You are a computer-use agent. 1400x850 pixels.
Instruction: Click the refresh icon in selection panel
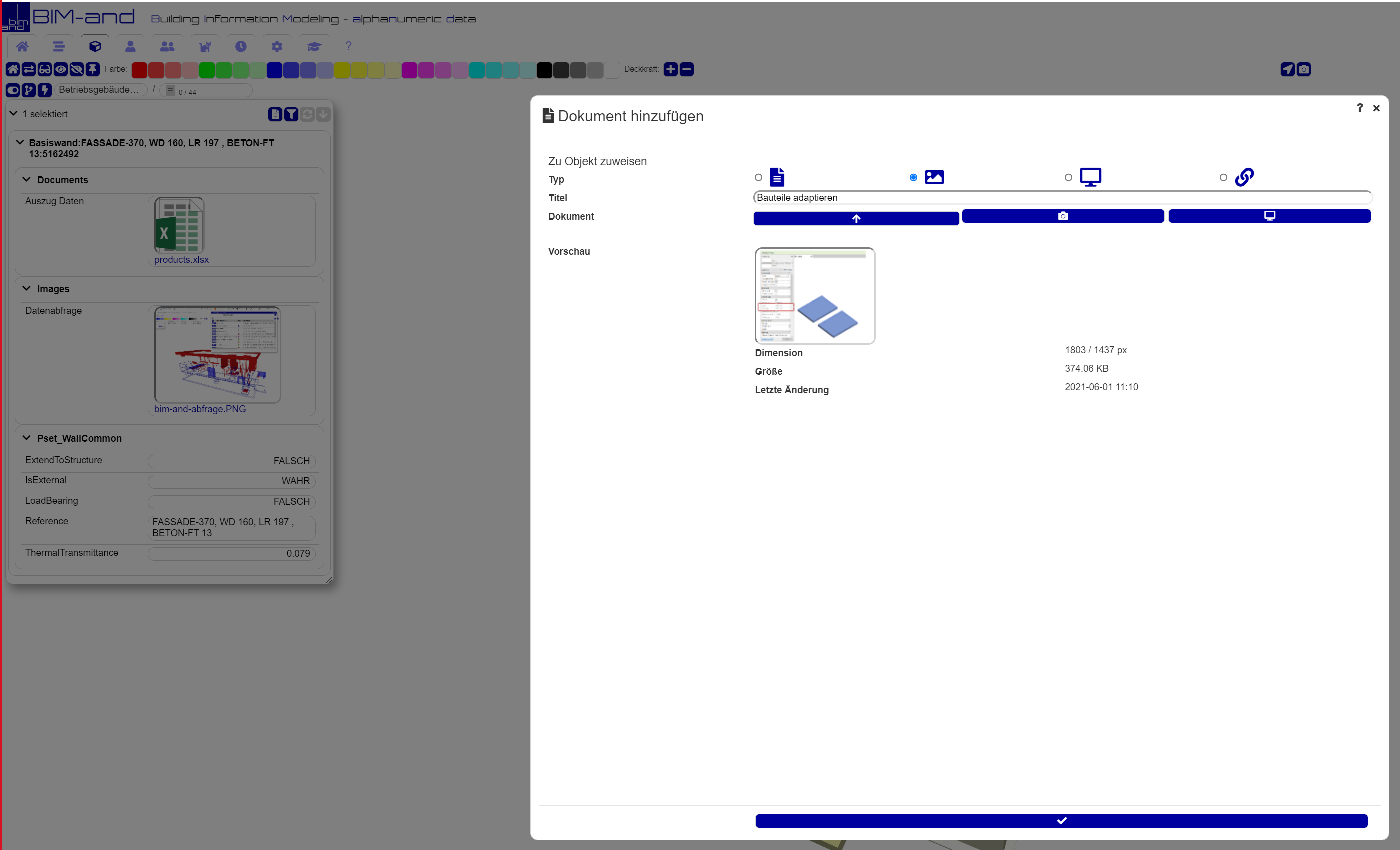(x=307, y=115)
